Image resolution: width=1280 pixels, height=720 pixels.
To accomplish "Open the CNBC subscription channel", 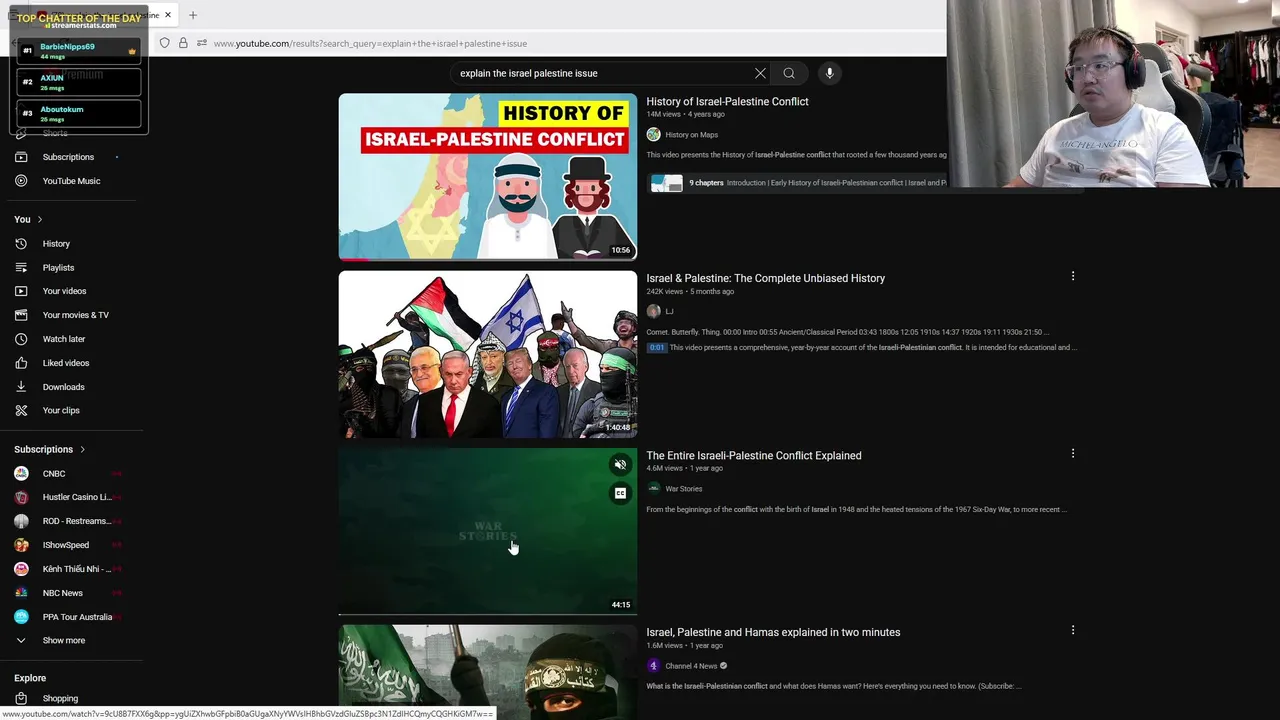I will pos(54,474).
